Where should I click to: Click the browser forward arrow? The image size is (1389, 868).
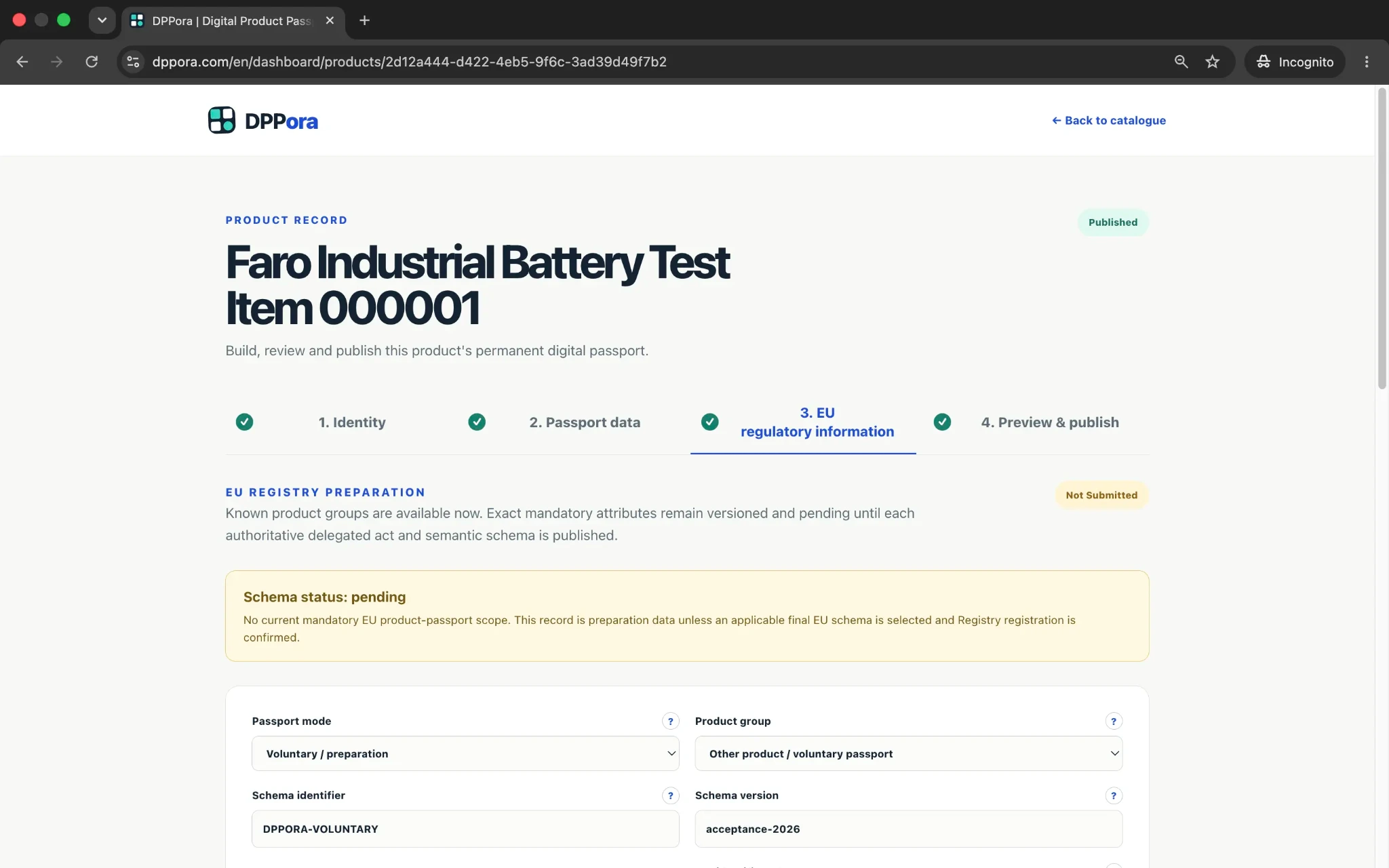[57, 62]
